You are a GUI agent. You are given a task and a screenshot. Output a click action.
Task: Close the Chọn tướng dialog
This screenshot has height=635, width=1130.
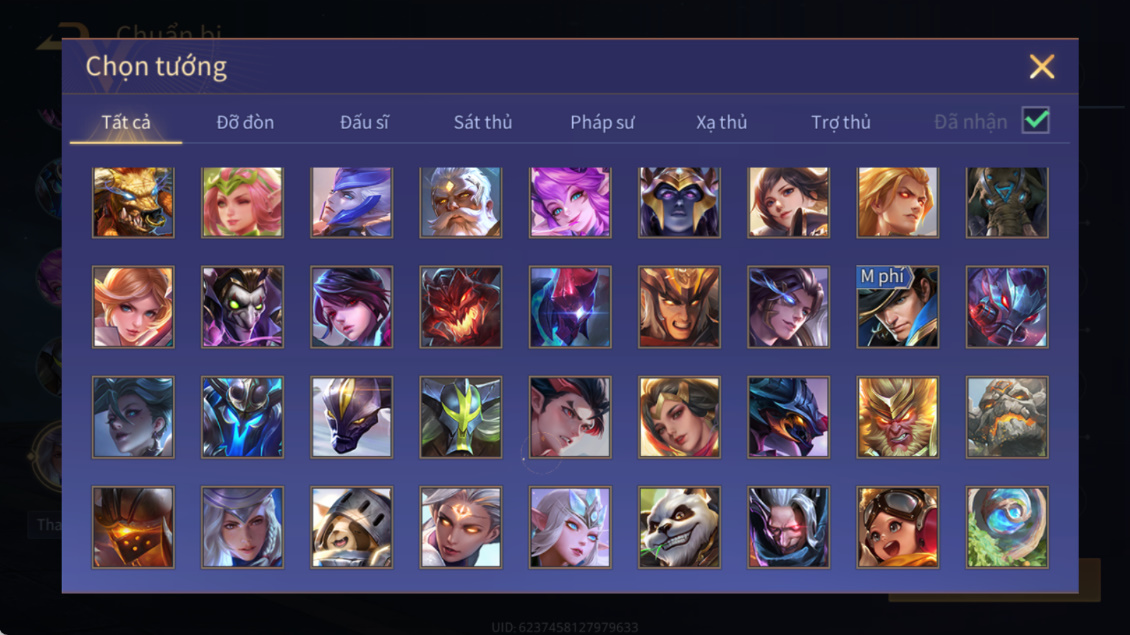pyautogui.click(x=1041, y=66)
